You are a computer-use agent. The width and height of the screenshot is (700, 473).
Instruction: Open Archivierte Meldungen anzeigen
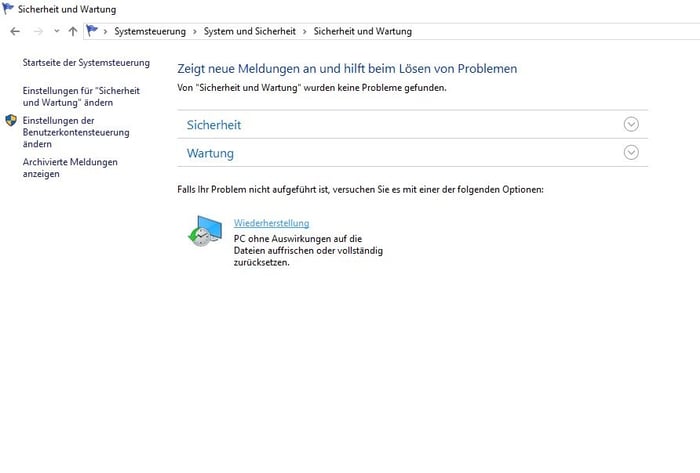point(70,168)
